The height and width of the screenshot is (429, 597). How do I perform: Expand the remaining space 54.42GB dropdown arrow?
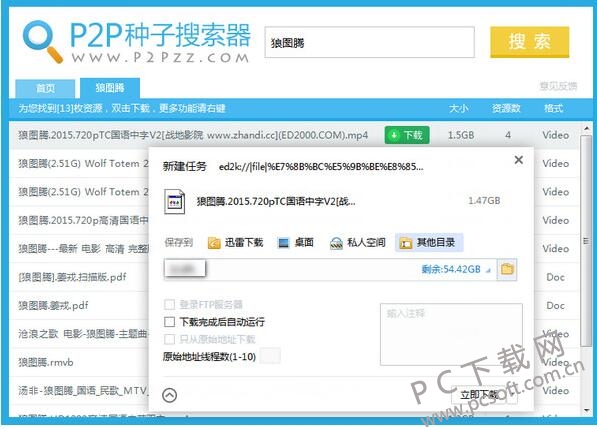488,270
